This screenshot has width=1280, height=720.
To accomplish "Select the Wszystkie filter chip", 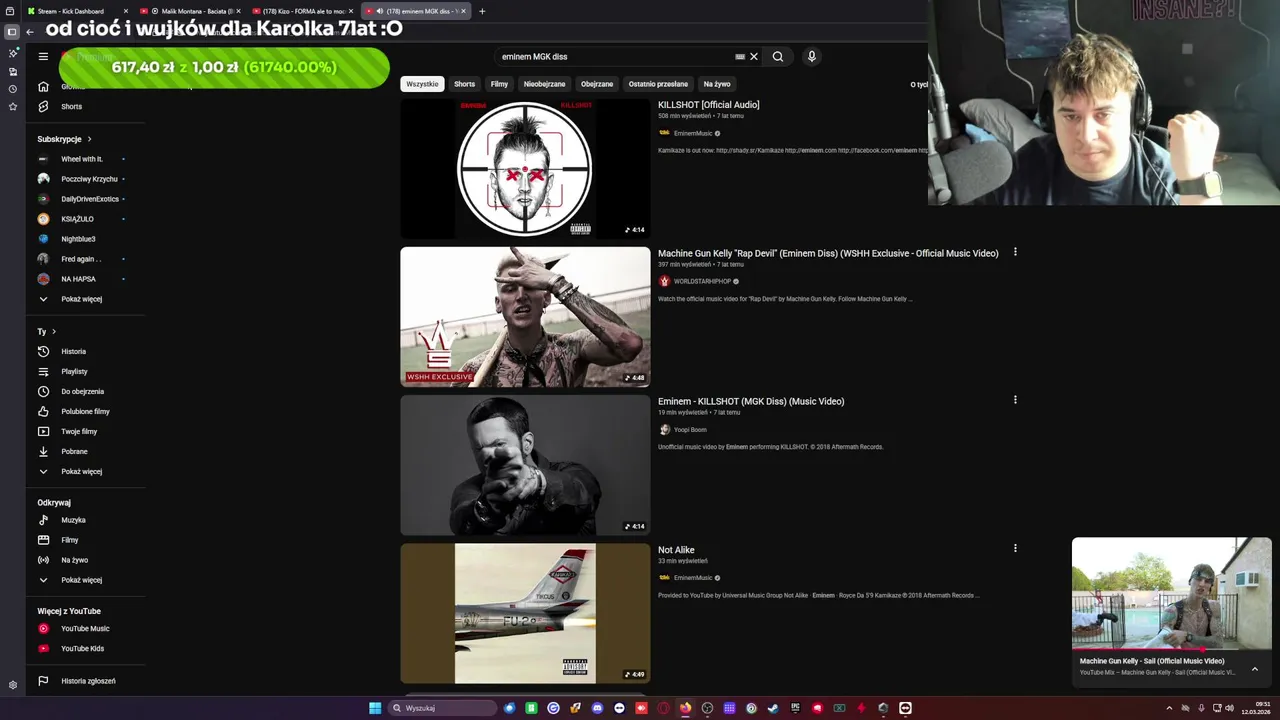I will pyautogui.click(x=422, y=84).
